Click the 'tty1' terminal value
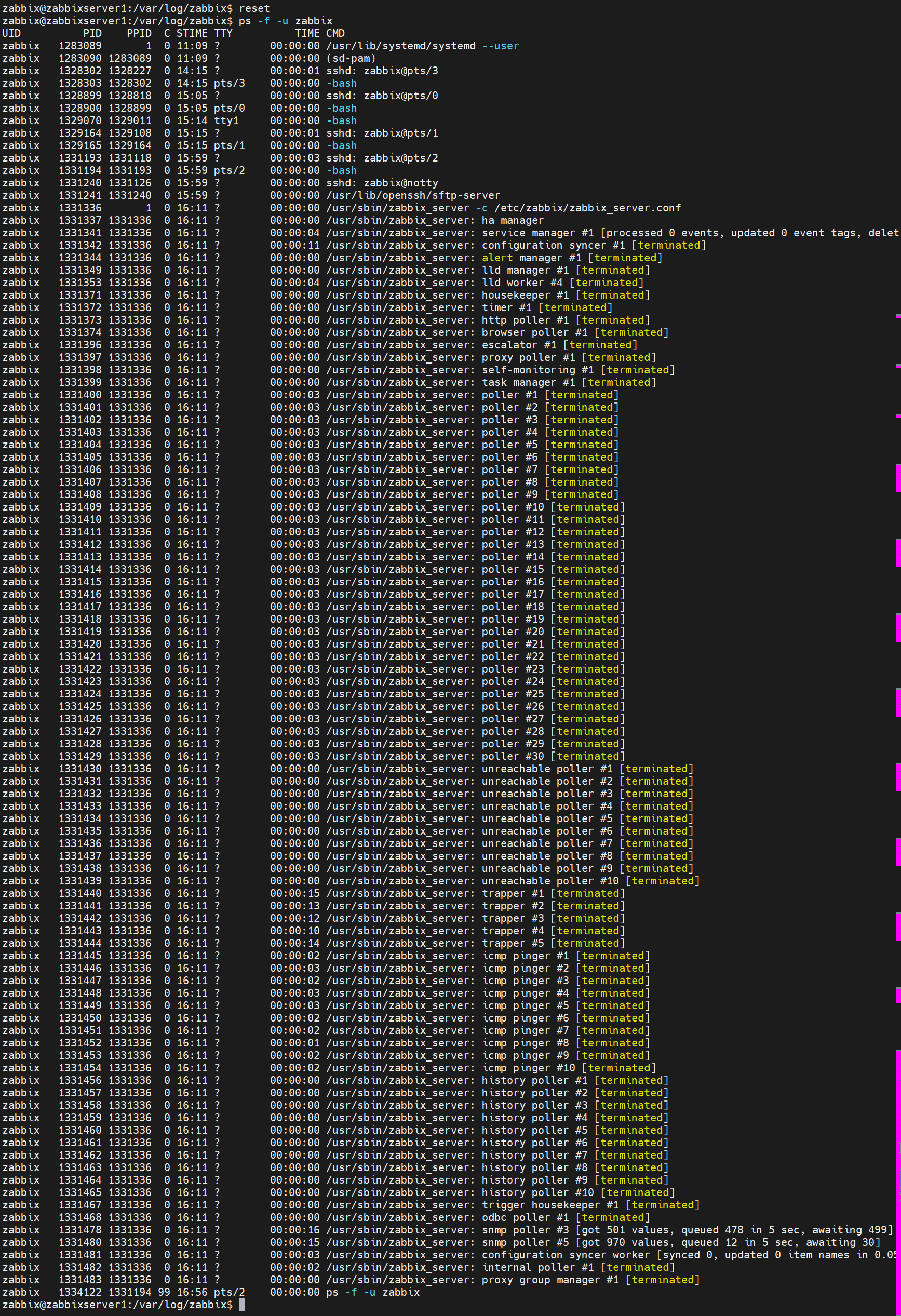901x1316 pixels. tap(226, 120)
